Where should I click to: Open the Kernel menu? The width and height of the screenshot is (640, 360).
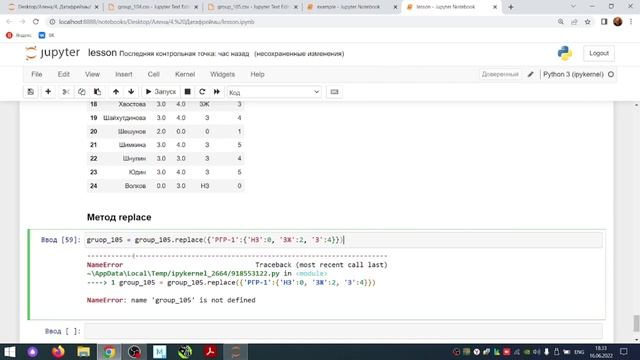coord(185,74)
